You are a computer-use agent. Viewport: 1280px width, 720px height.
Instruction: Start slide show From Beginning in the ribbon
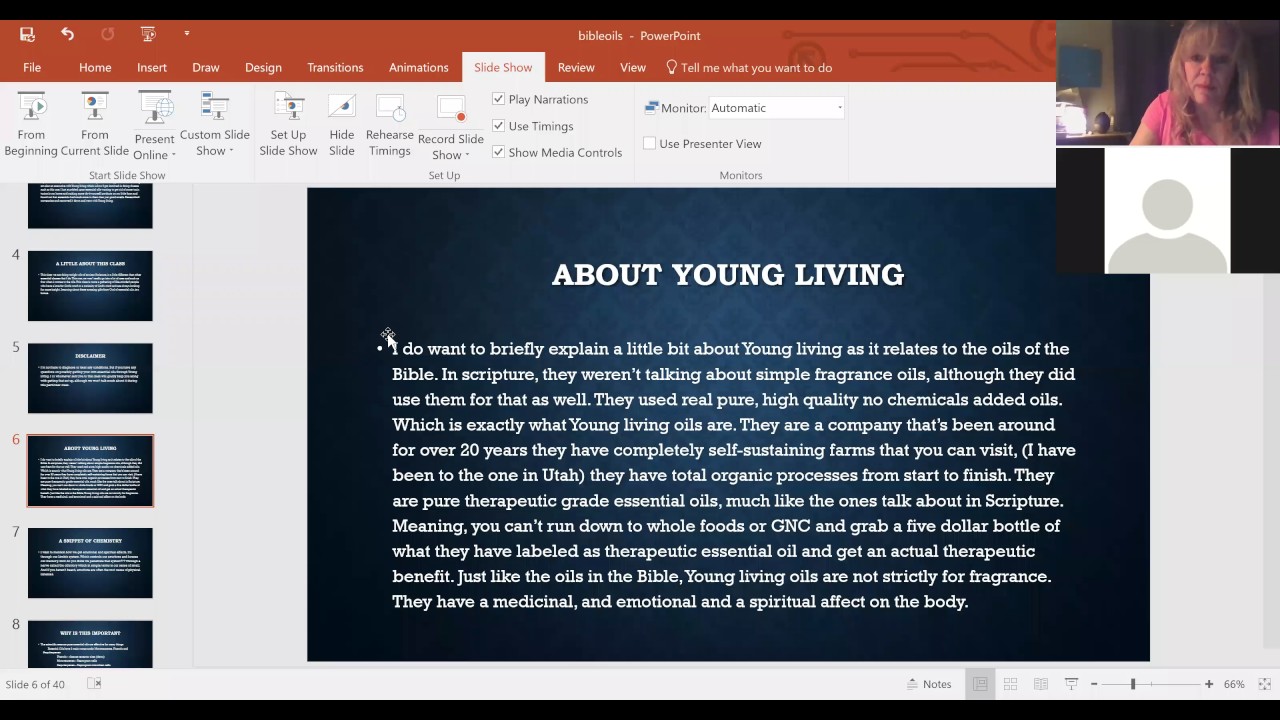[31, 125]
